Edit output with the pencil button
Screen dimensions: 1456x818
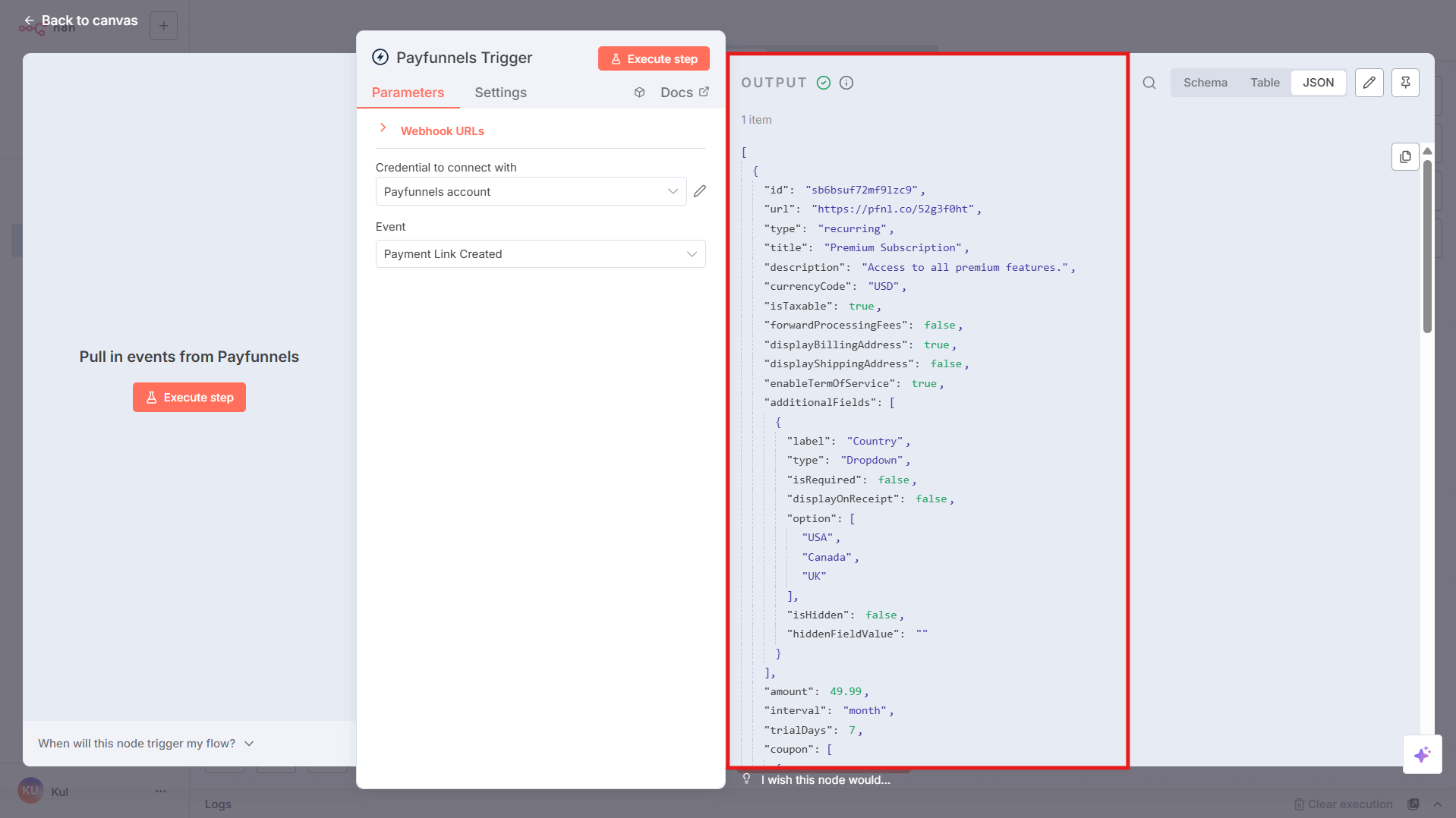(x=1369, y=83)
